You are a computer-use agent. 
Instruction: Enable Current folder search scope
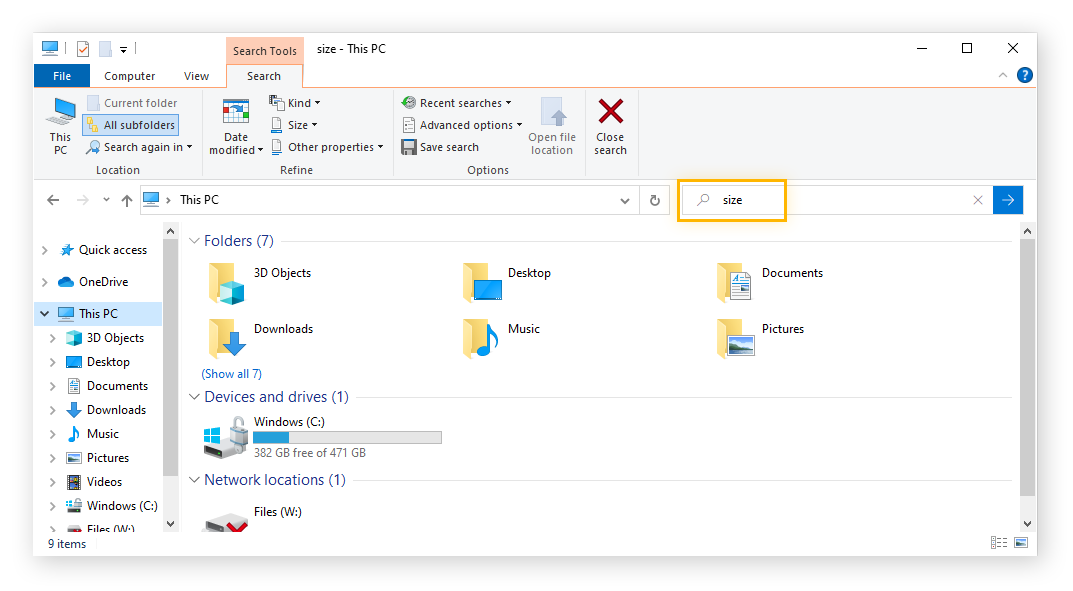click(134, 102)
